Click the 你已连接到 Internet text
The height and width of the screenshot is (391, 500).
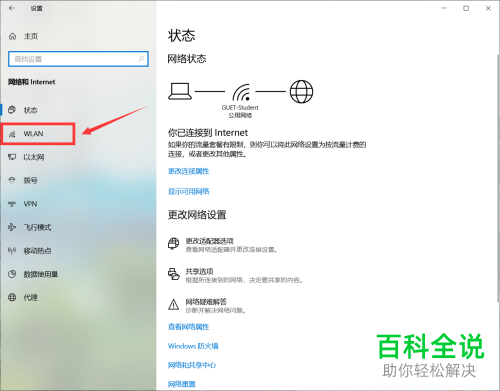click(x=208, y=133)
